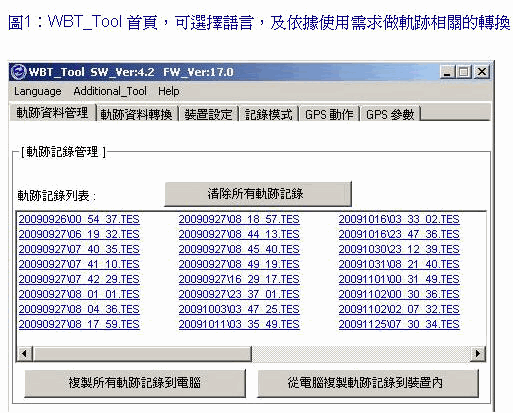Click the horizontal scrollbar thumb in track list

point(142,353)
